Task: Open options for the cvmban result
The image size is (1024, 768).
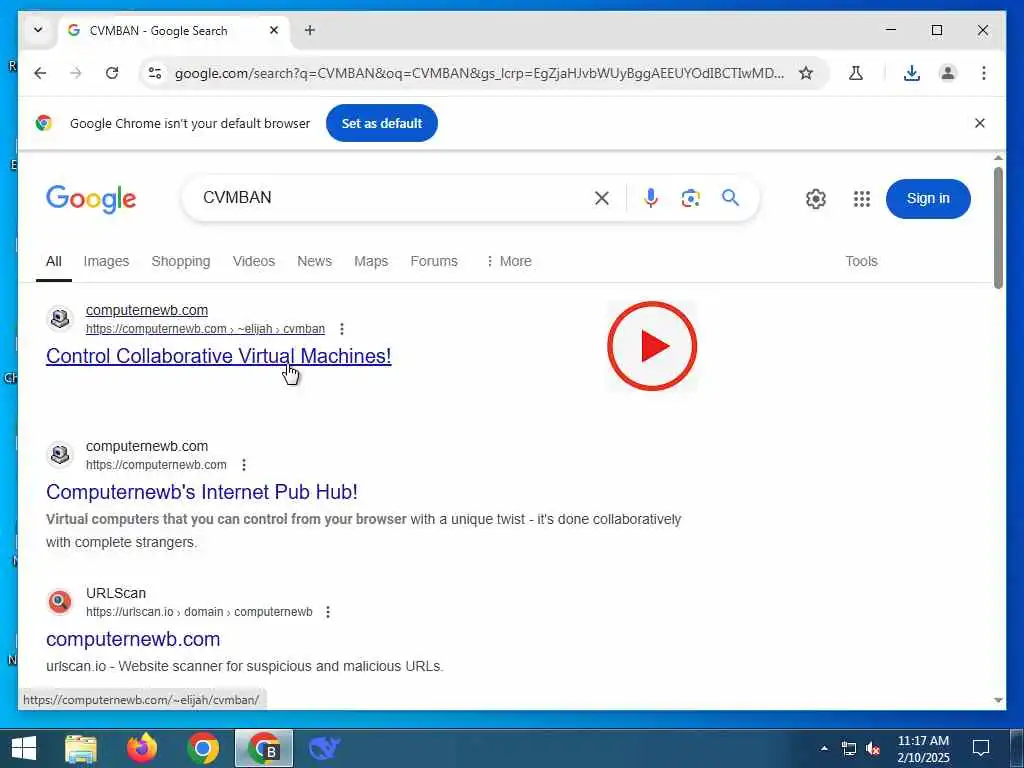Action: (342, 329)
